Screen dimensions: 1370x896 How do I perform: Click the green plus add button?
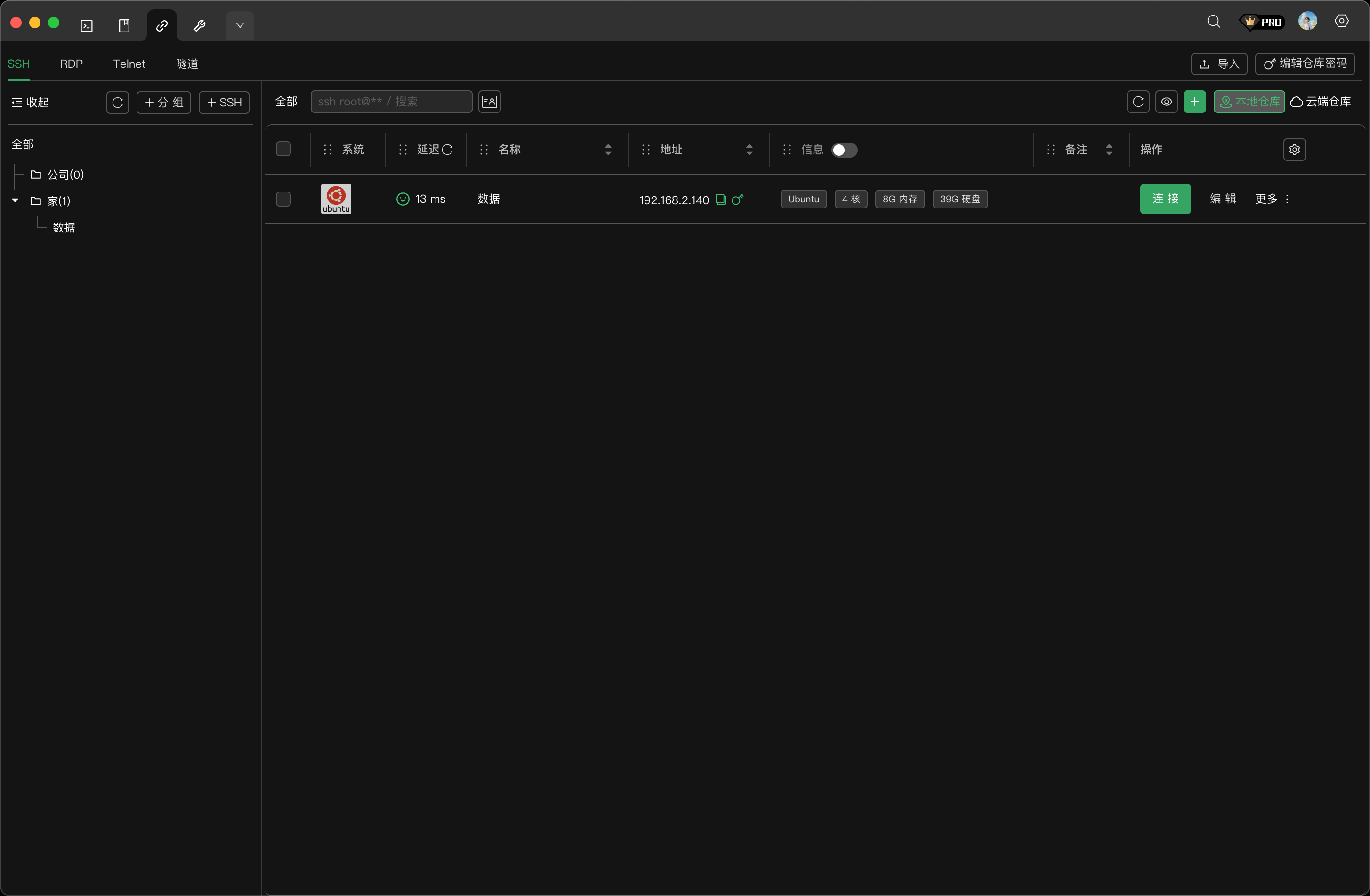(x=1194, y=102)
